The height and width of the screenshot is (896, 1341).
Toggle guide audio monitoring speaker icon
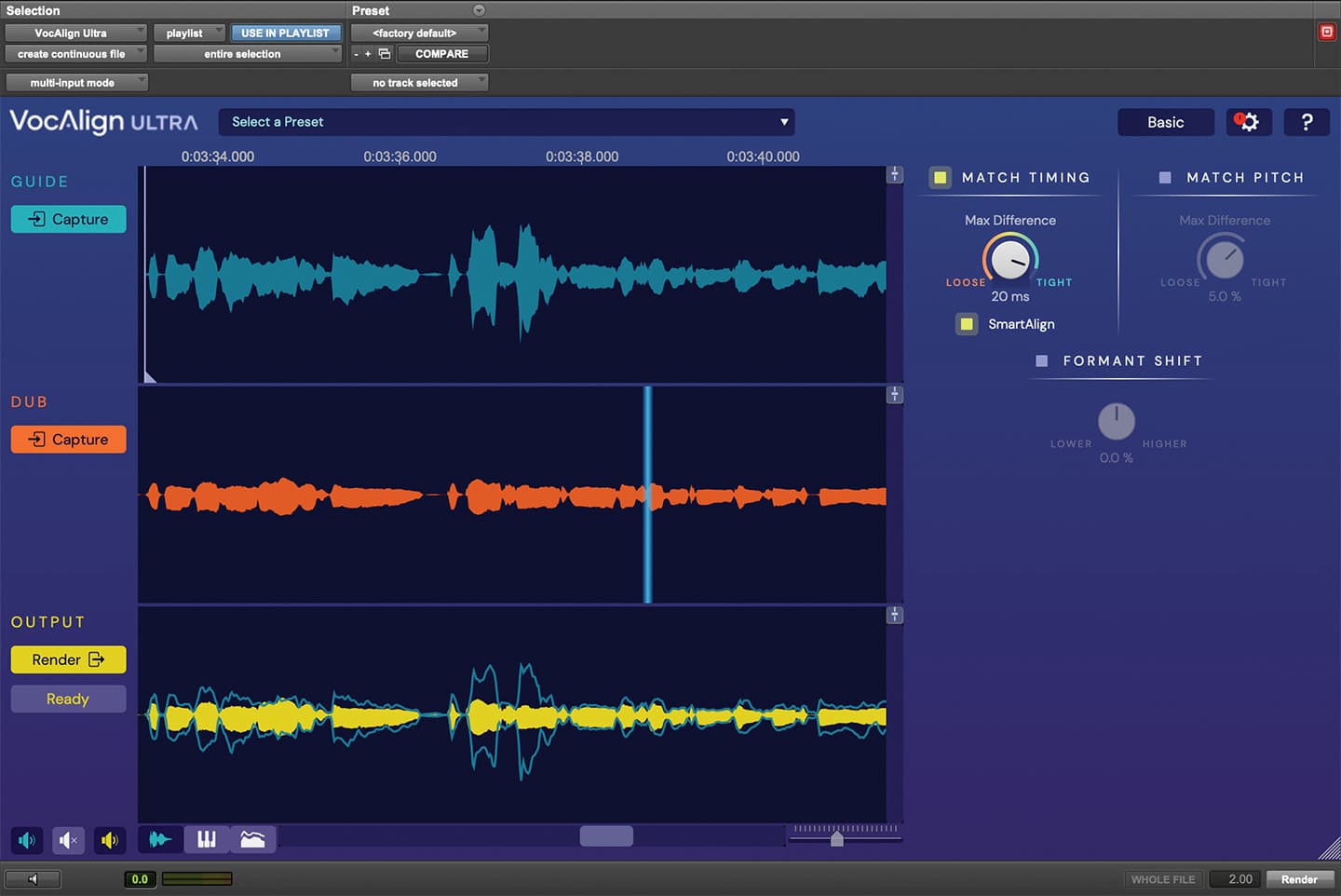pos(27,840)
